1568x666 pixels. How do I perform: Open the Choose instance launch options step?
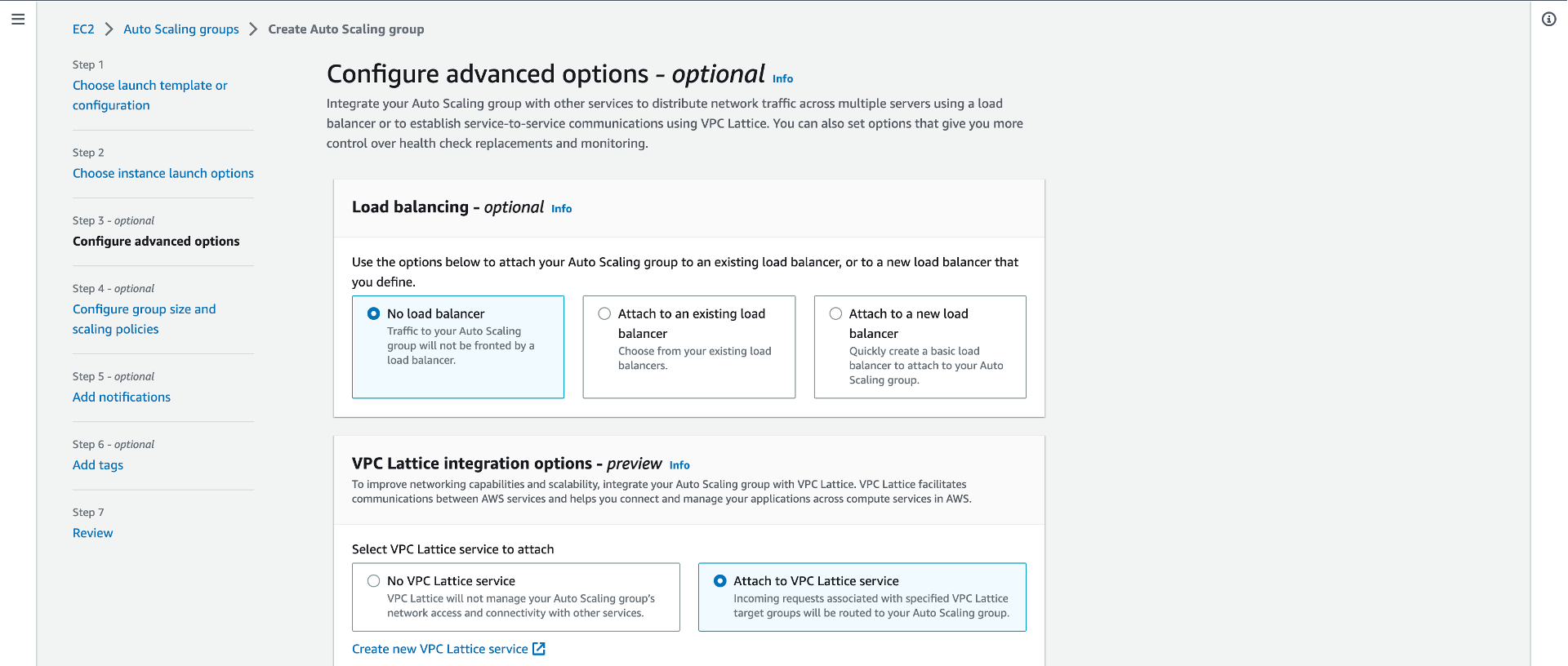163,173
